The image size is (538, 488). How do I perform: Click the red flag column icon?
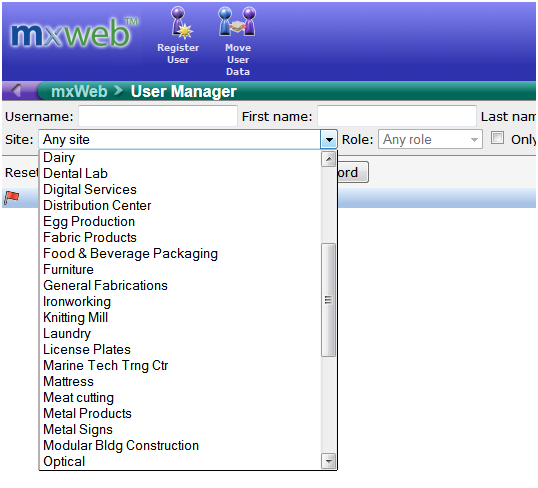point(11,198)
